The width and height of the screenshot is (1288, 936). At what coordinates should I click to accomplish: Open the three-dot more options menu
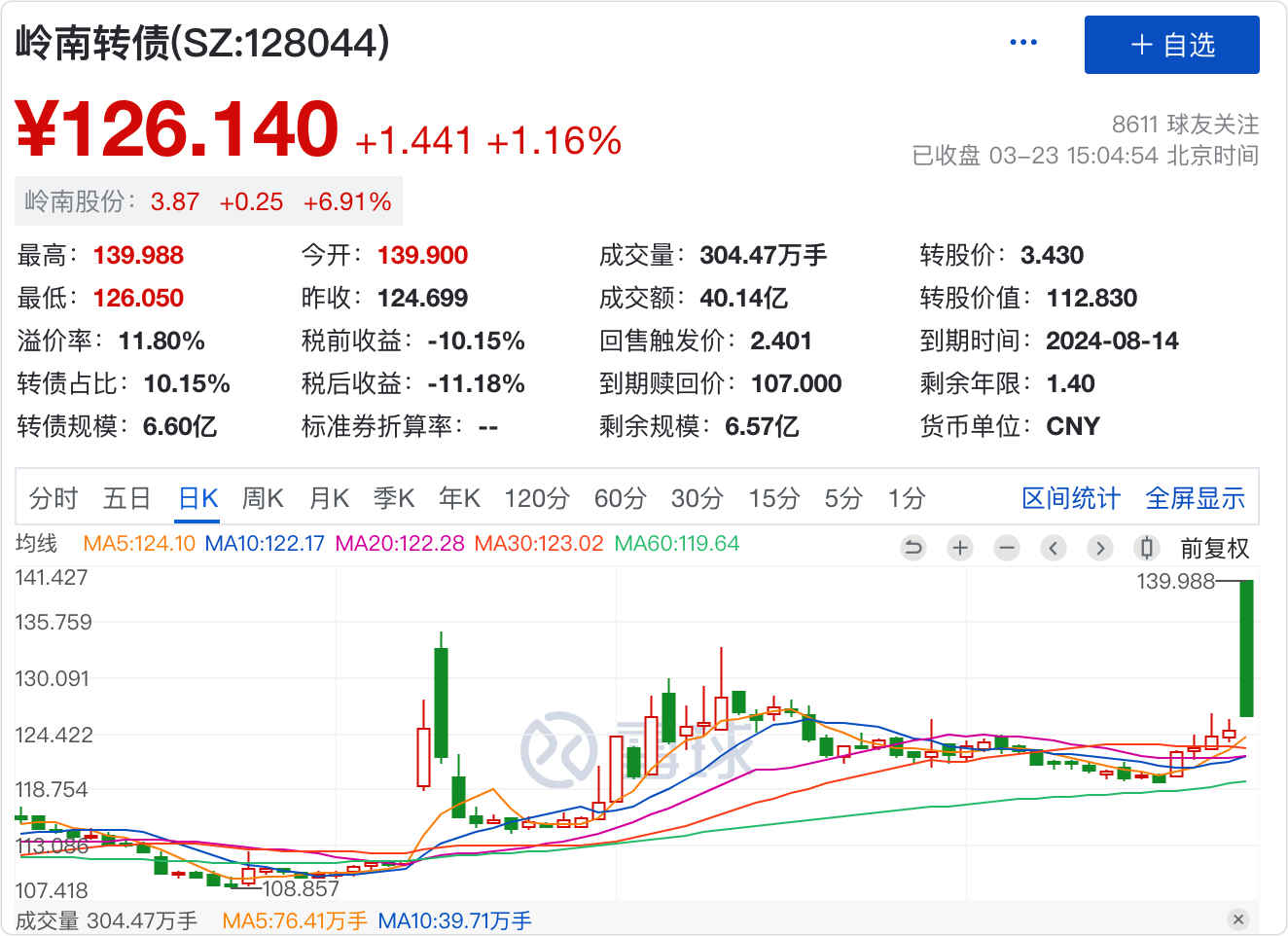[1023, 43]
